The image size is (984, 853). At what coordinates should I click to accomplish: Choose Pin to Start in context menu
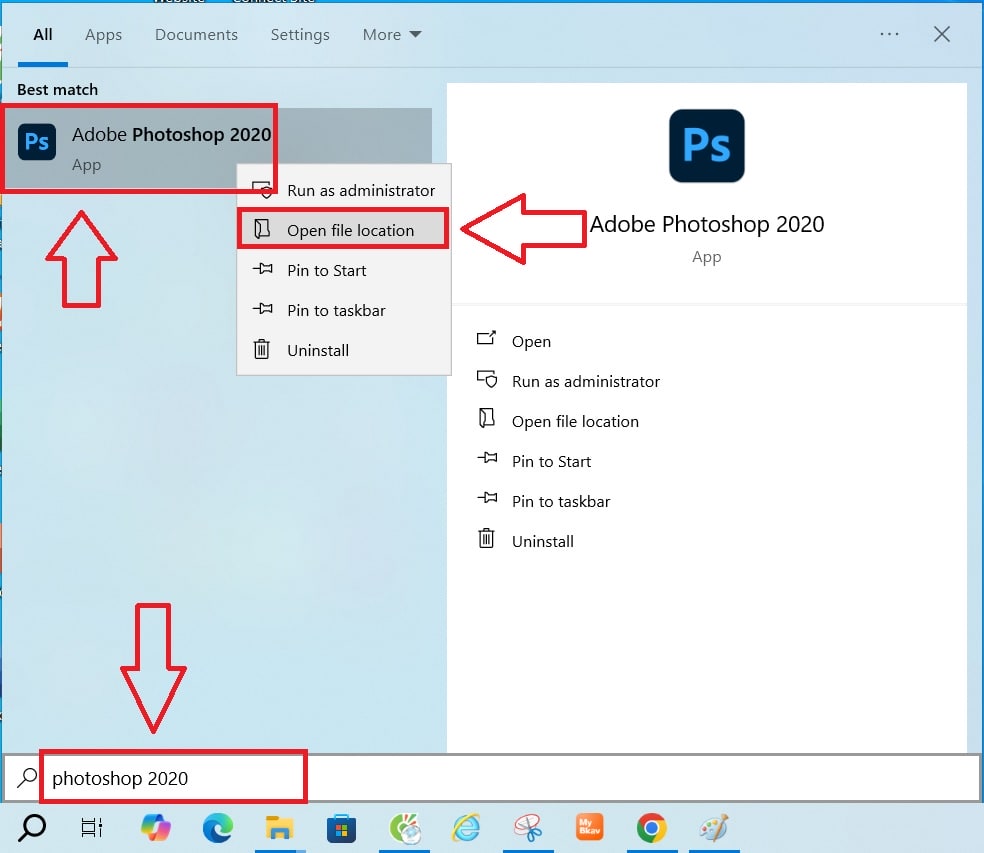pyautogui.click(x=344, y=271)
